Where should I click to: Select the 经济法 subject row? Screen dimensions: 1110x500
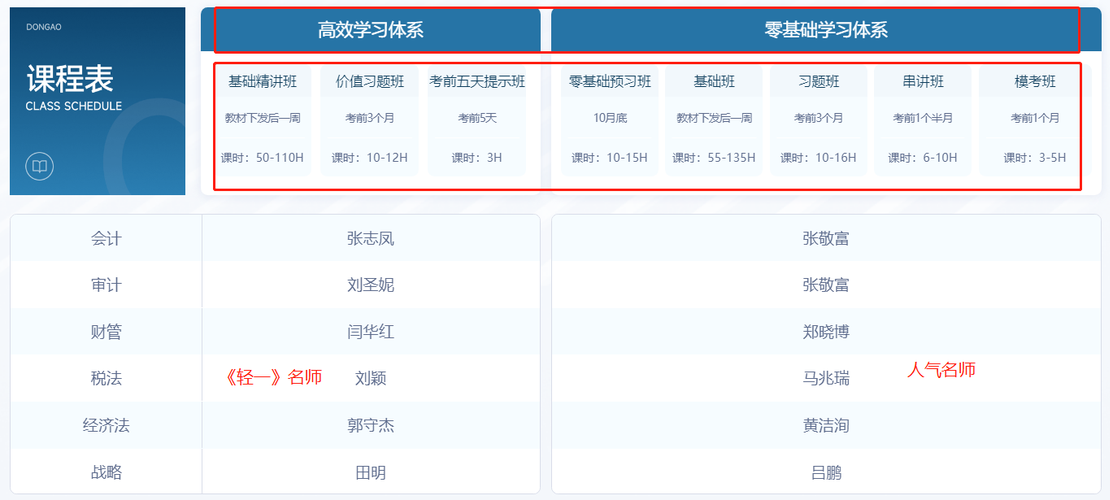[x=106, y=425]
